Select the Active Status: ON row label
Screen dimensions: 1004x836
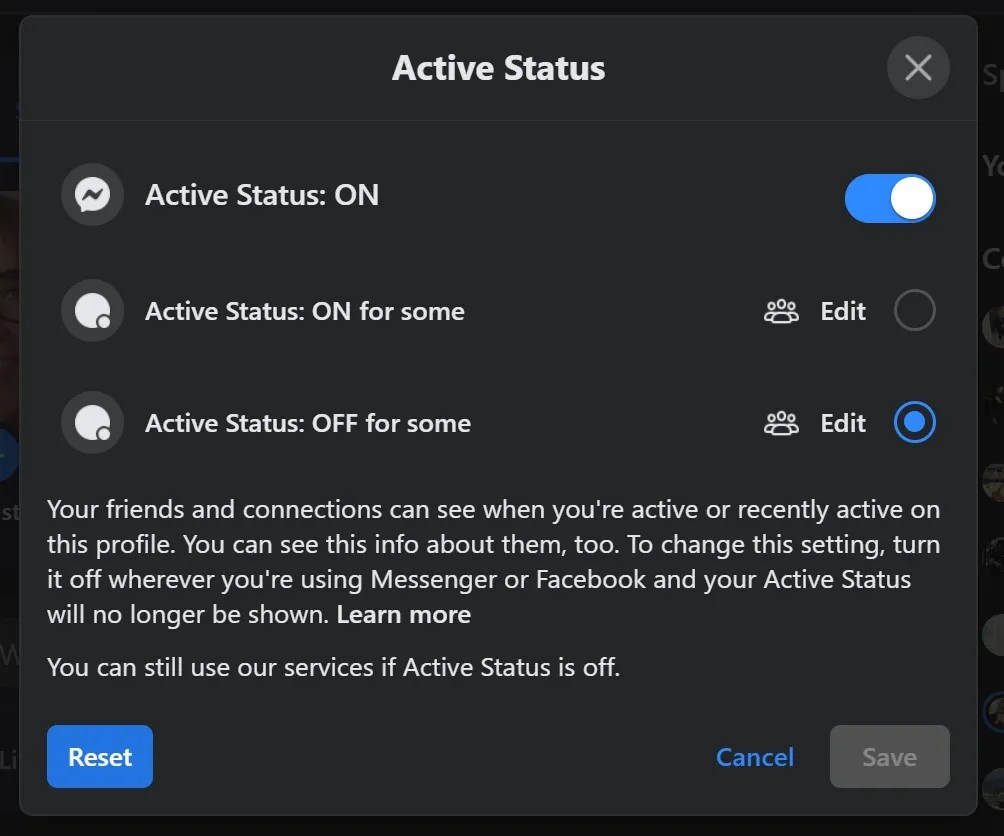262,194
